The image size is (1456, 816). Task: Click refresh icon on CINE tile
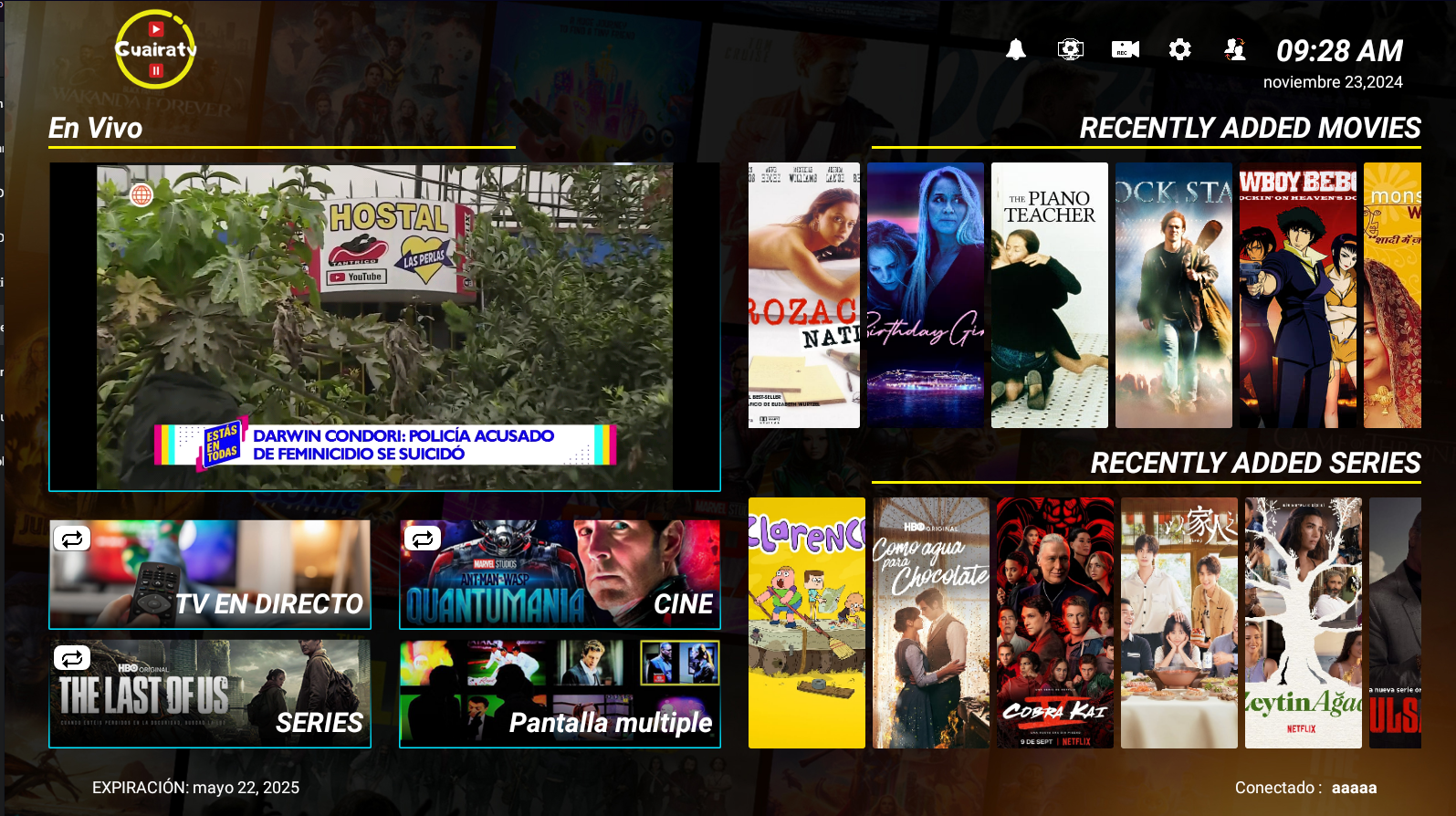(x=422, y=539)
